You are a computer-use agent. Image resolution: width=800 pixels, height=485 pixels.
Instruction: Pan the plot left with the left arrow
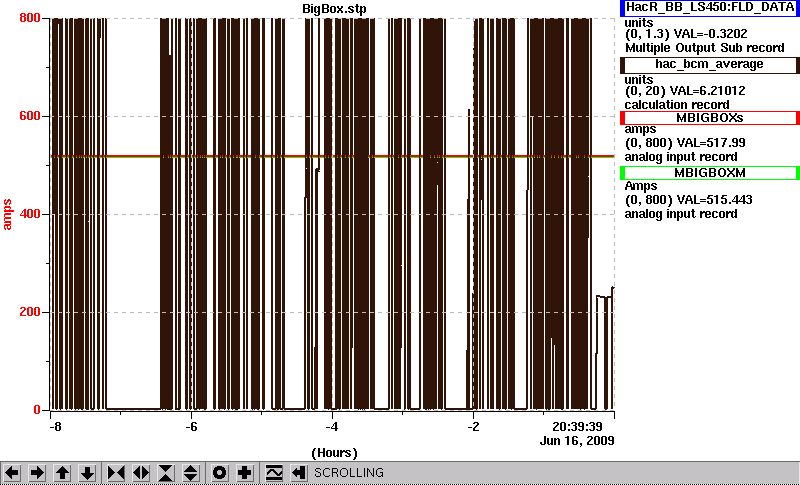tap(12, 473)
